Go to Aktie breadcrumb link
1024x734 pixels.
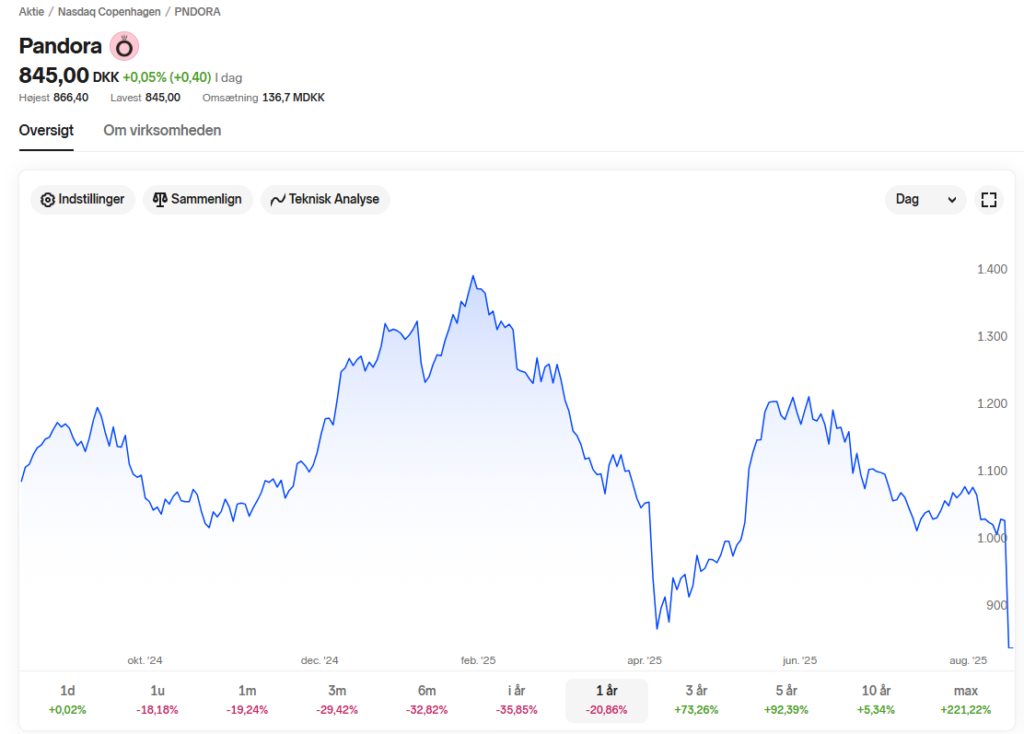(31, 12)
